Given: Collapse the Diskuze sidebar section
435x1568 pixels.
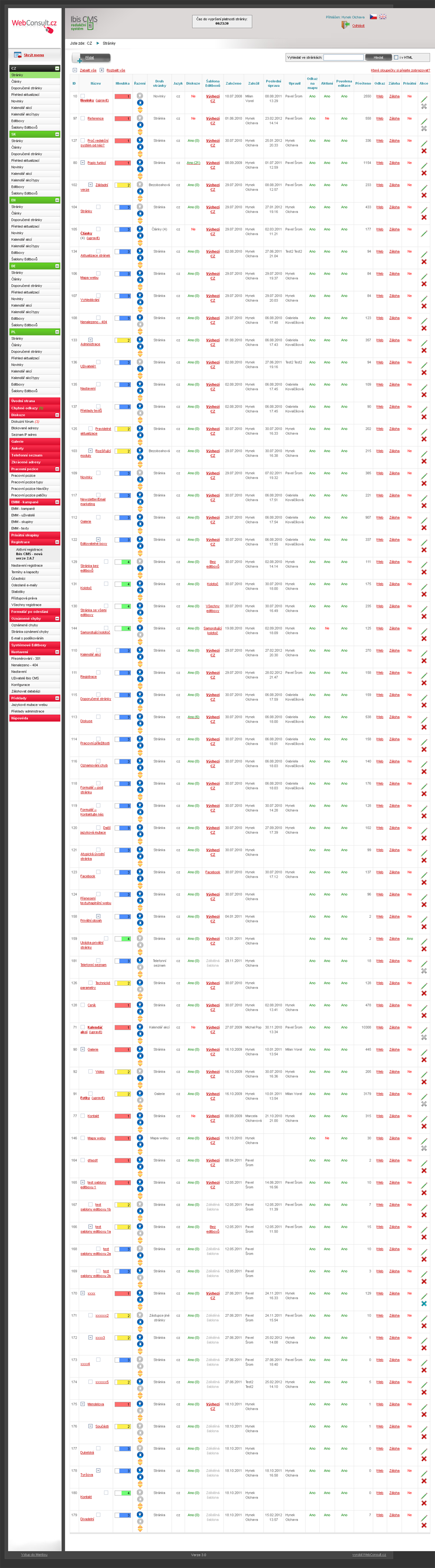Looking at the screenshot, I should (57, 415).
